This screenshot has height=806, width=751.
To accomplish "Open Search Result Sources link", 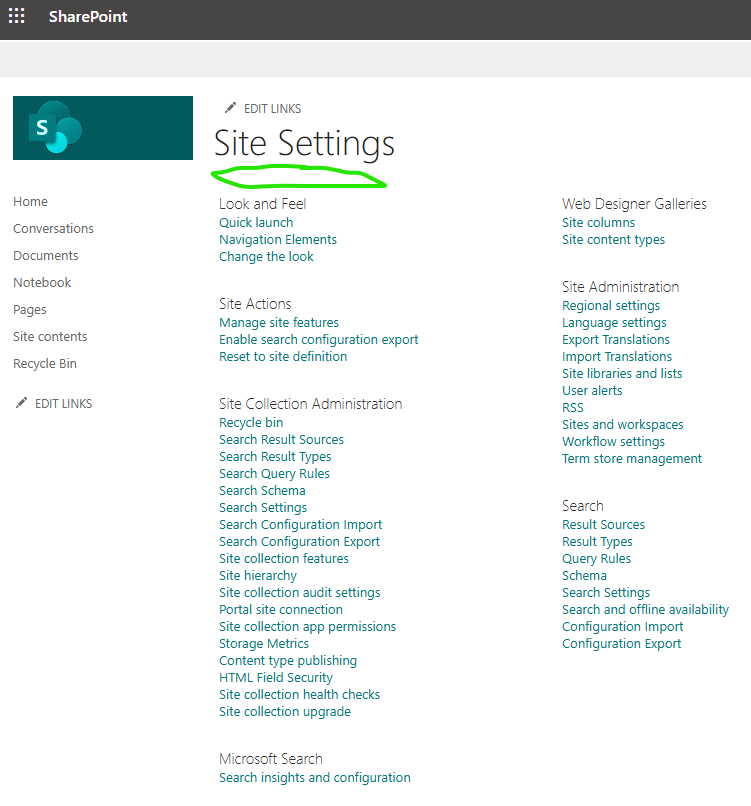I will coord(282,439).
